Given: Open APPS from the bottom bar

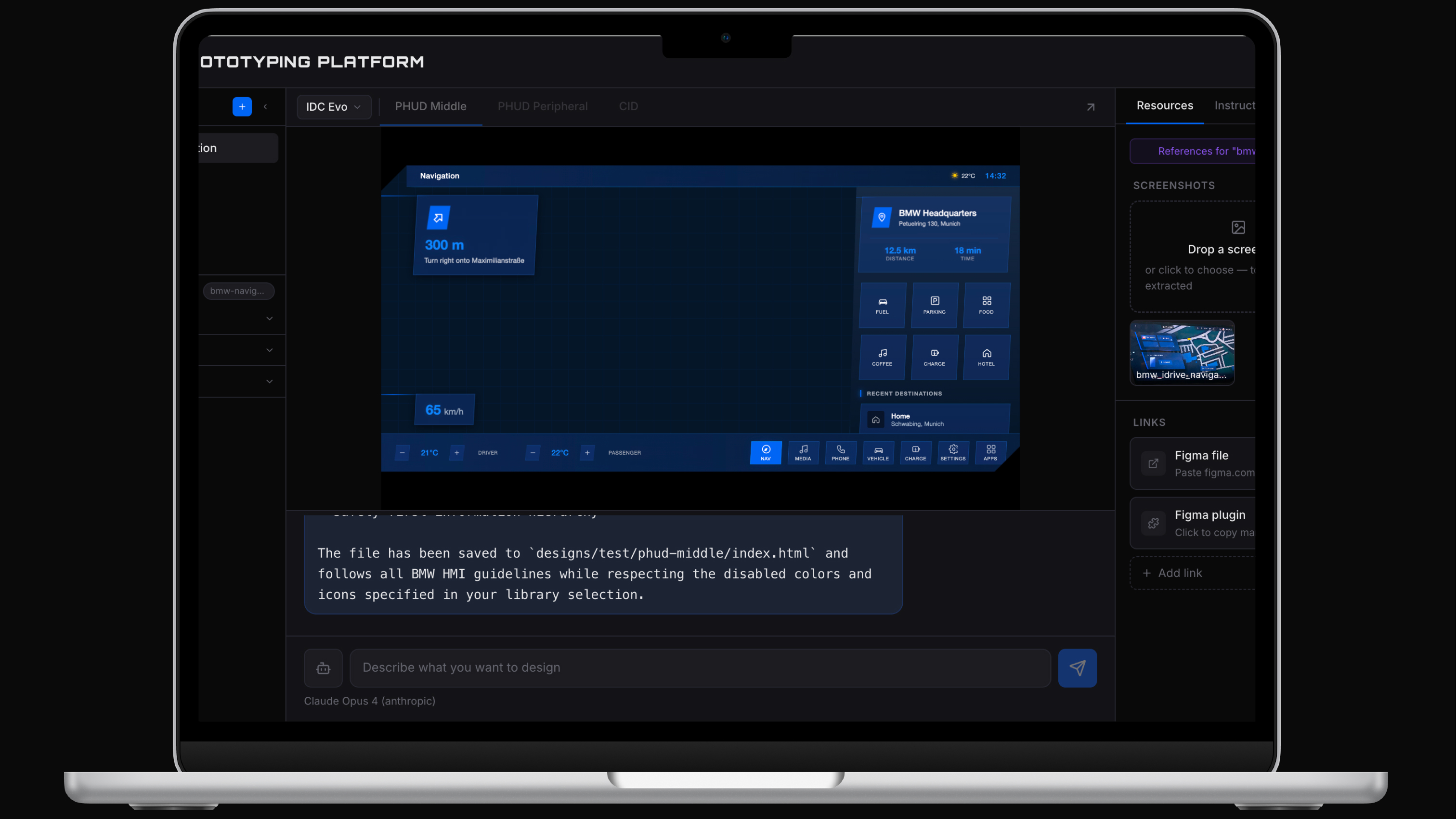Looking at the screenshot, I should [990, 452].
